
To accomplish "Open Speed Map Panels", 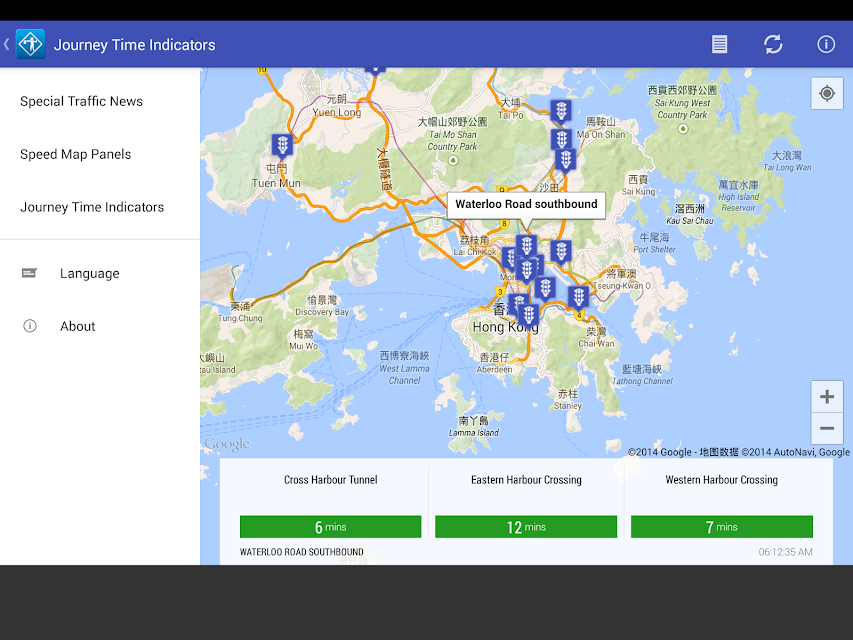I will point(75,154).
